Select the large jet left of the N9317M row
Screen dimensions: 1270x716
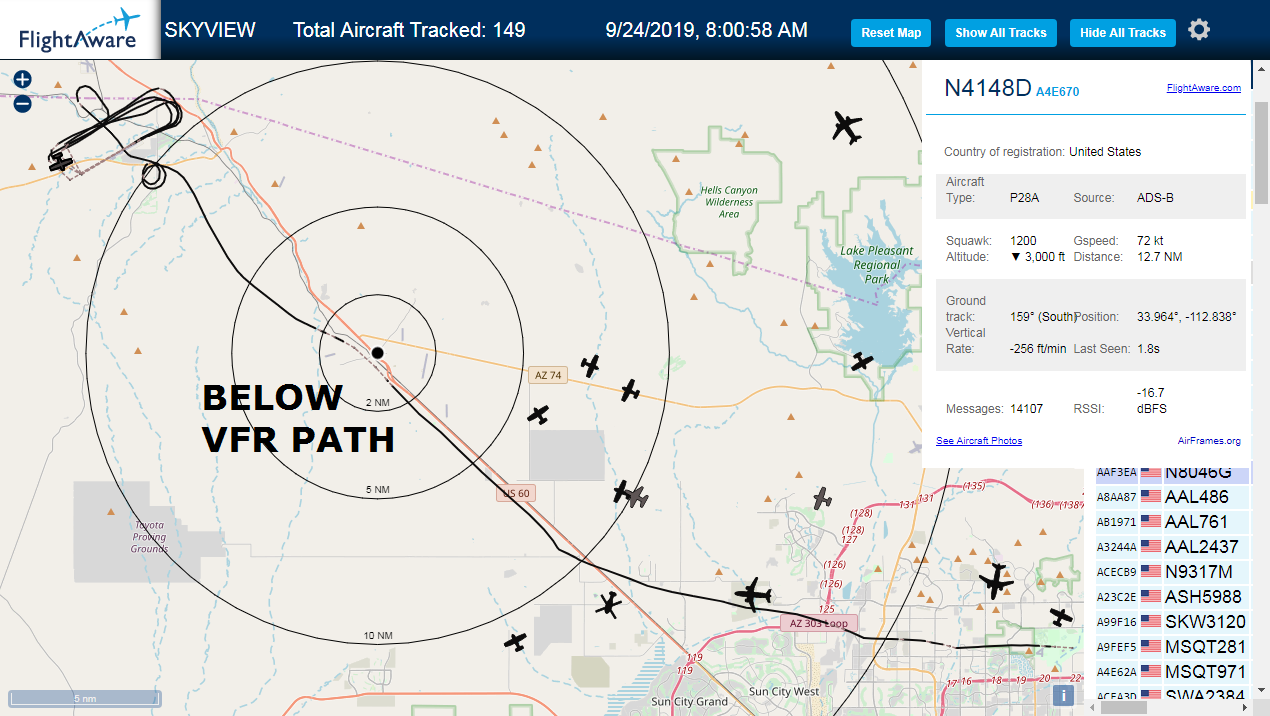(996, 581)
